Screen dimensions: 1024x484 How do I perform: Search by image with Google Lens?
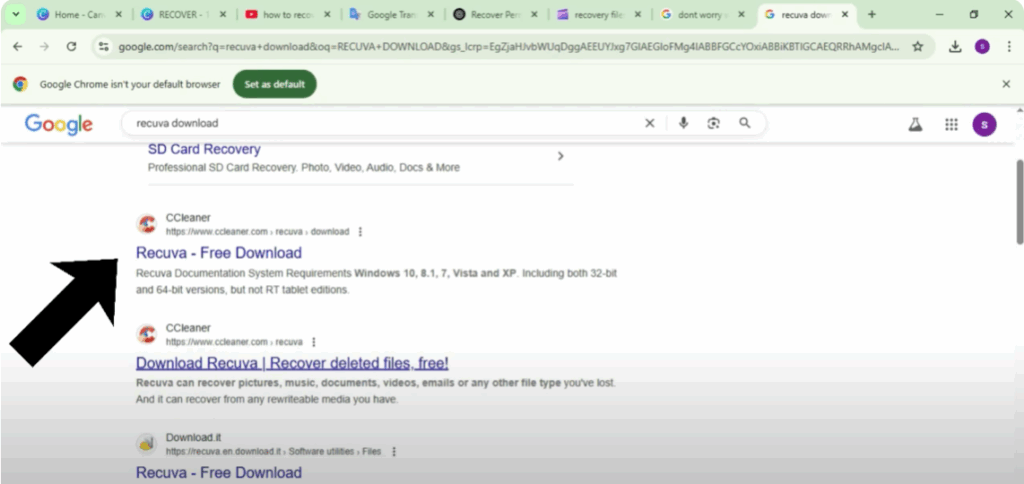[x=714, y=123]
